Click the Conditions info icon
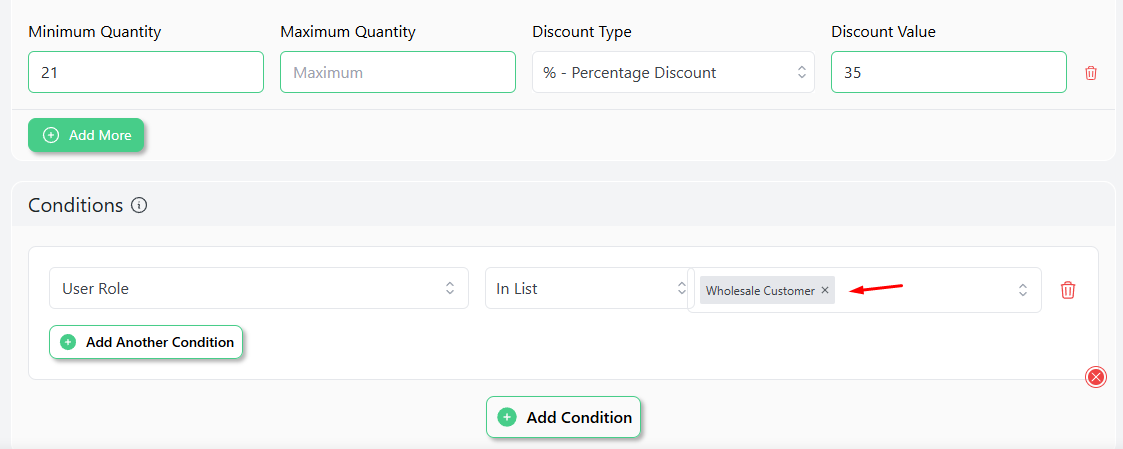Viewport: 1123px width, 449px height. click(140, 206)
